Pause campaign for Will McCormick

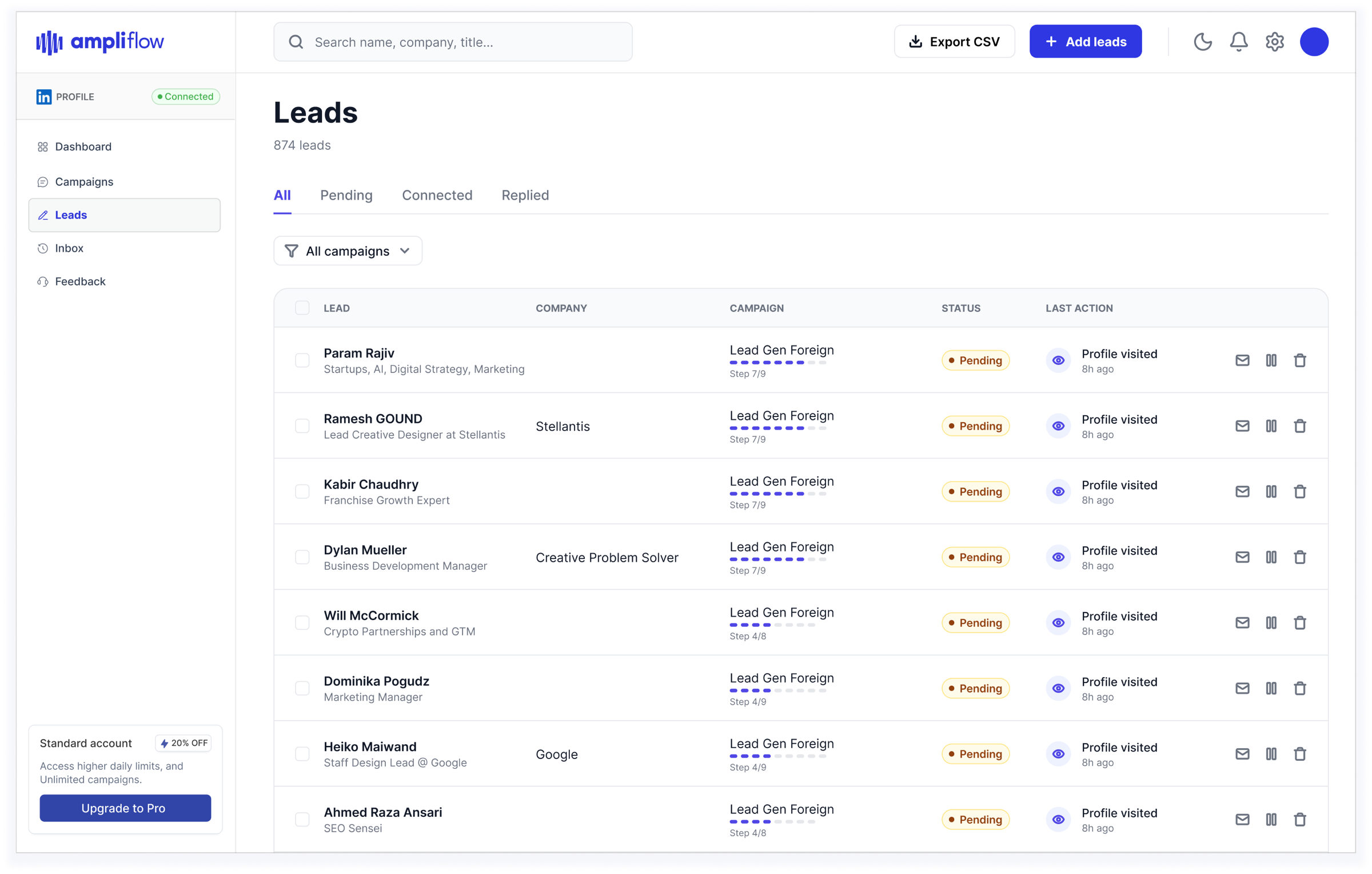[1271, 623]
